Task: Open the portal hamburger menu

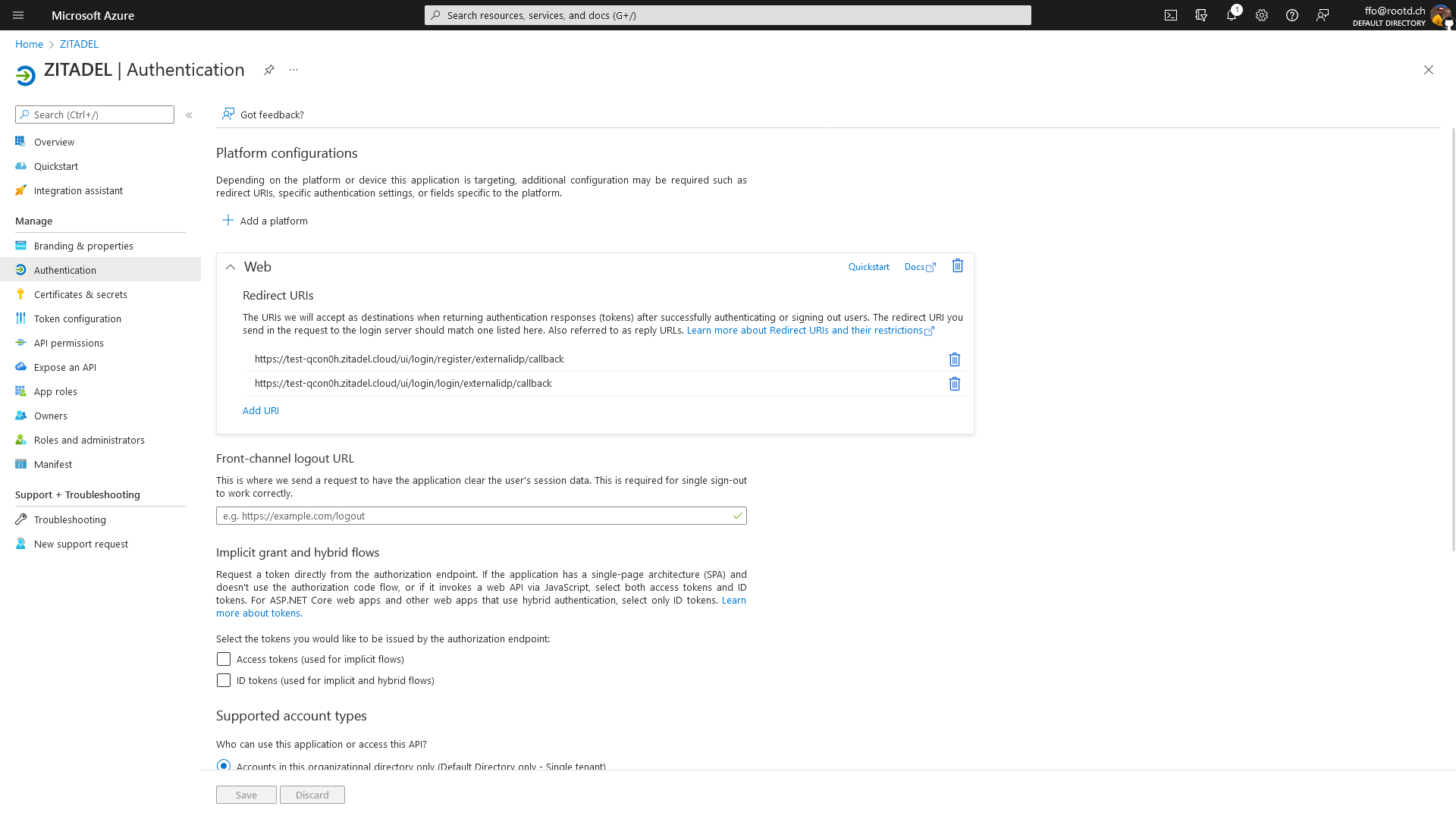Action: tap(18, 15)
